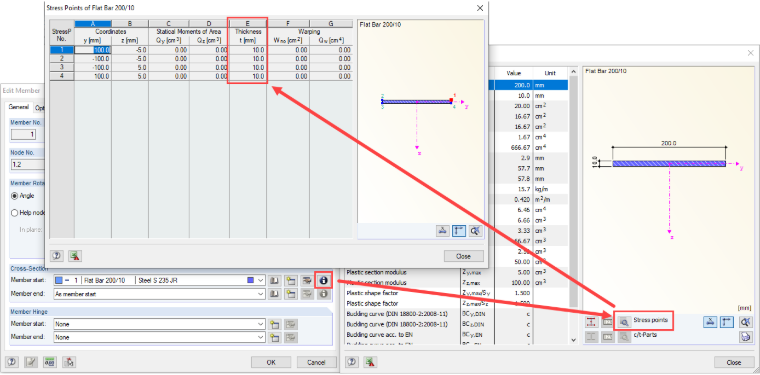
Task: Click zoom reset icon in Stress Points preview
Action: point(475,231)
